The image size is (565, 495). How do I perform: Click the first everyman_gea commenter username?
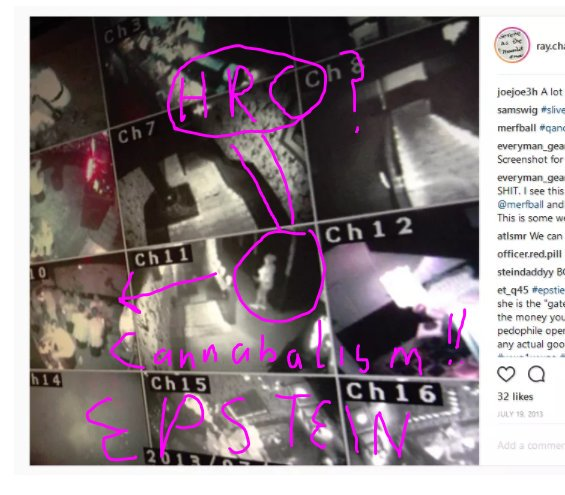click(x=530, y=146)
